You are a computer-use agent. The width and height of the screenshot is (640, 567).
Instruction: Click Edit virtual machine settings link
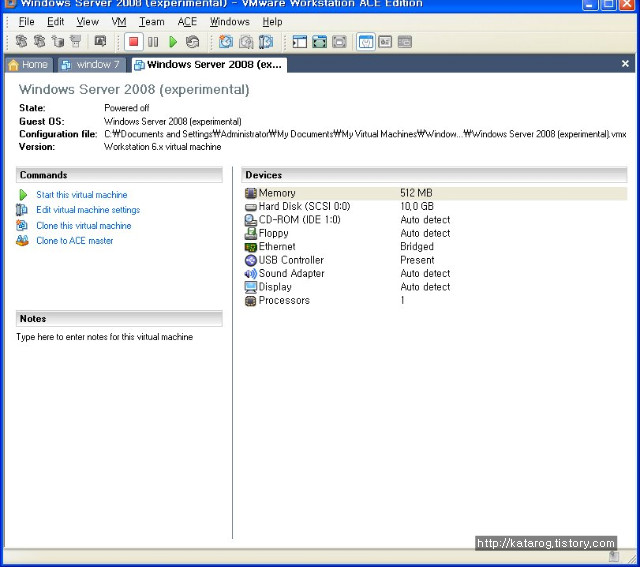pyautogui.click(x=88, y=210)
